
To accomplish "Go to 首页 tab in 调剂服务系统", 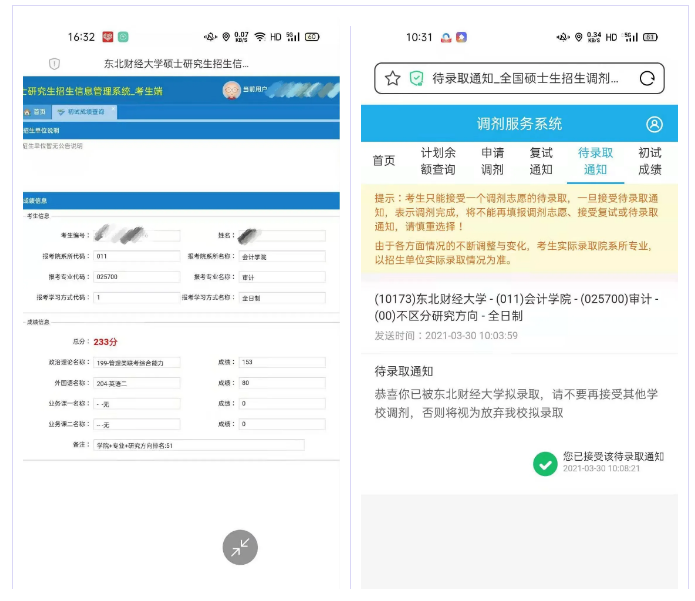I will [384, 161].
